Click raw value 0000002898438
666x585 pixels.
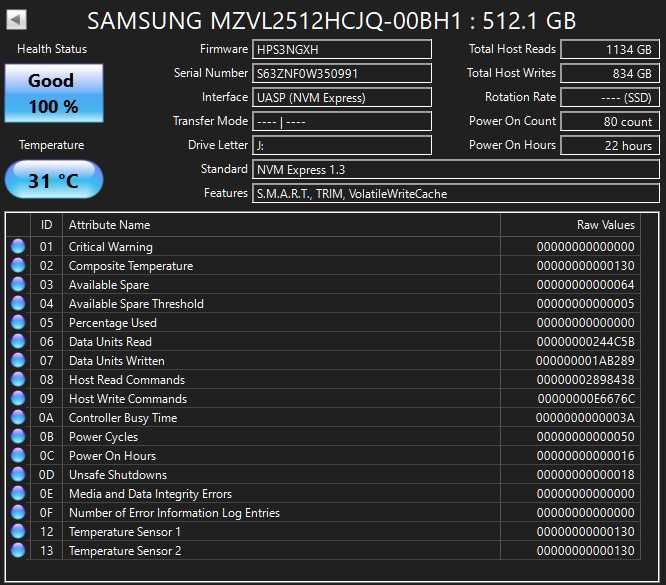(585, 380)
